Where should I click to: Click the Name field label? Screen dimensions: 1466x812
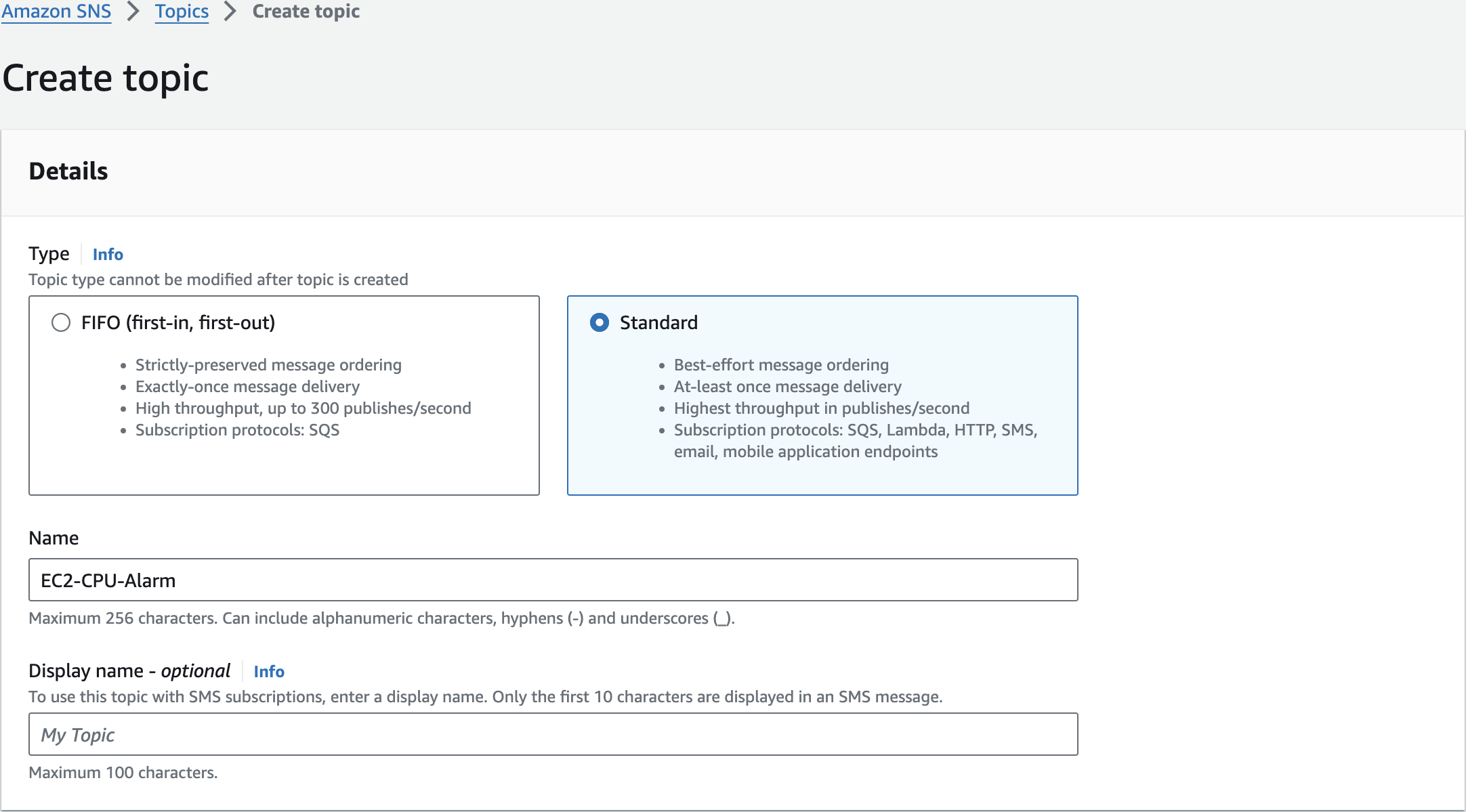(x=54, y=538)
